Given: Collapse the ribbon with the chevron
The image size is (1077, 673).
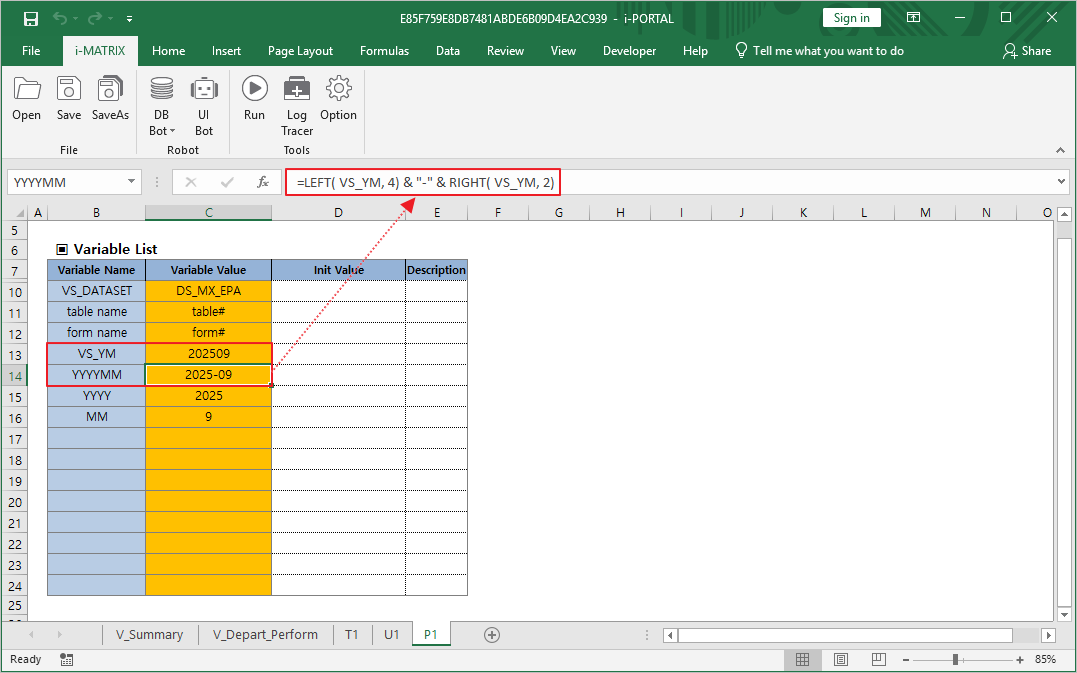Looking at the screenshot, I should pos(1060,152).
